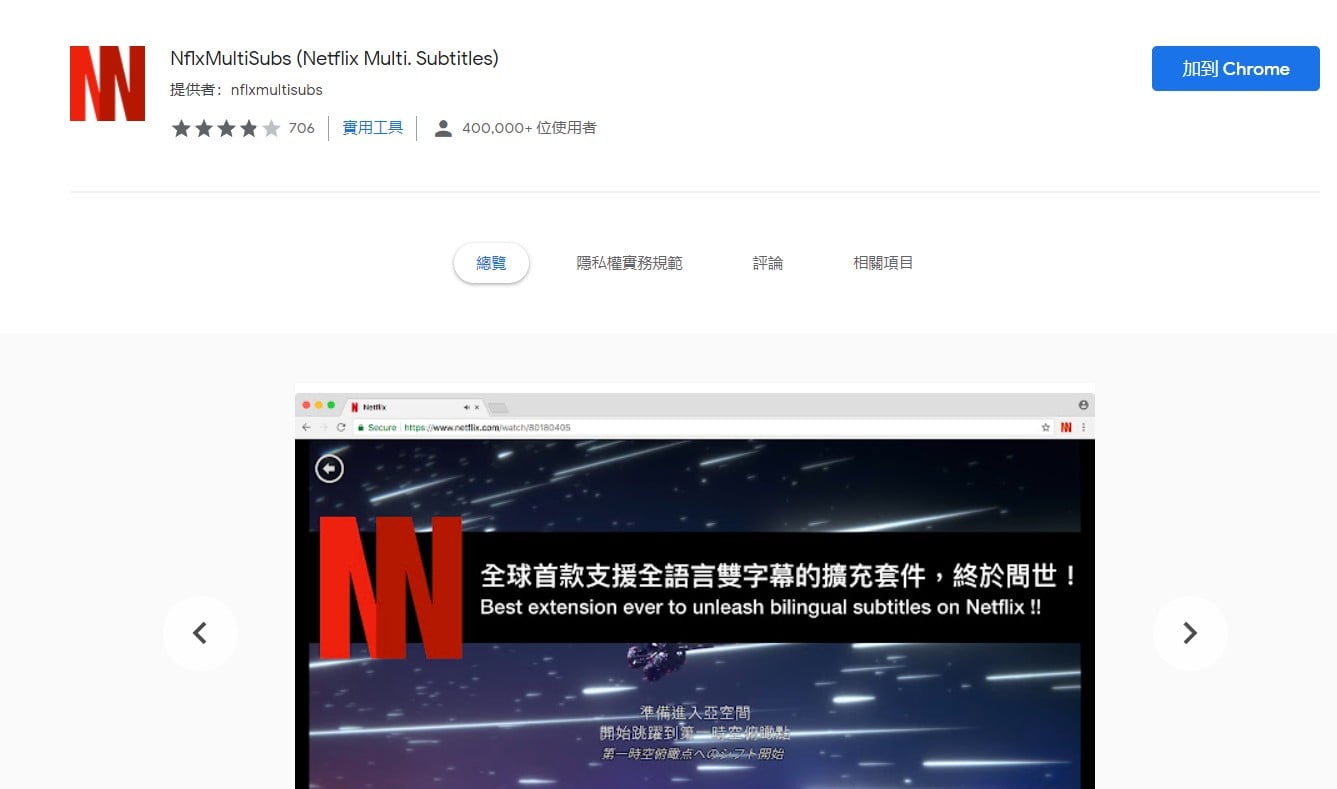
Task: Click the 400,000+ 位使用者 user count
Action: (529, 128)
